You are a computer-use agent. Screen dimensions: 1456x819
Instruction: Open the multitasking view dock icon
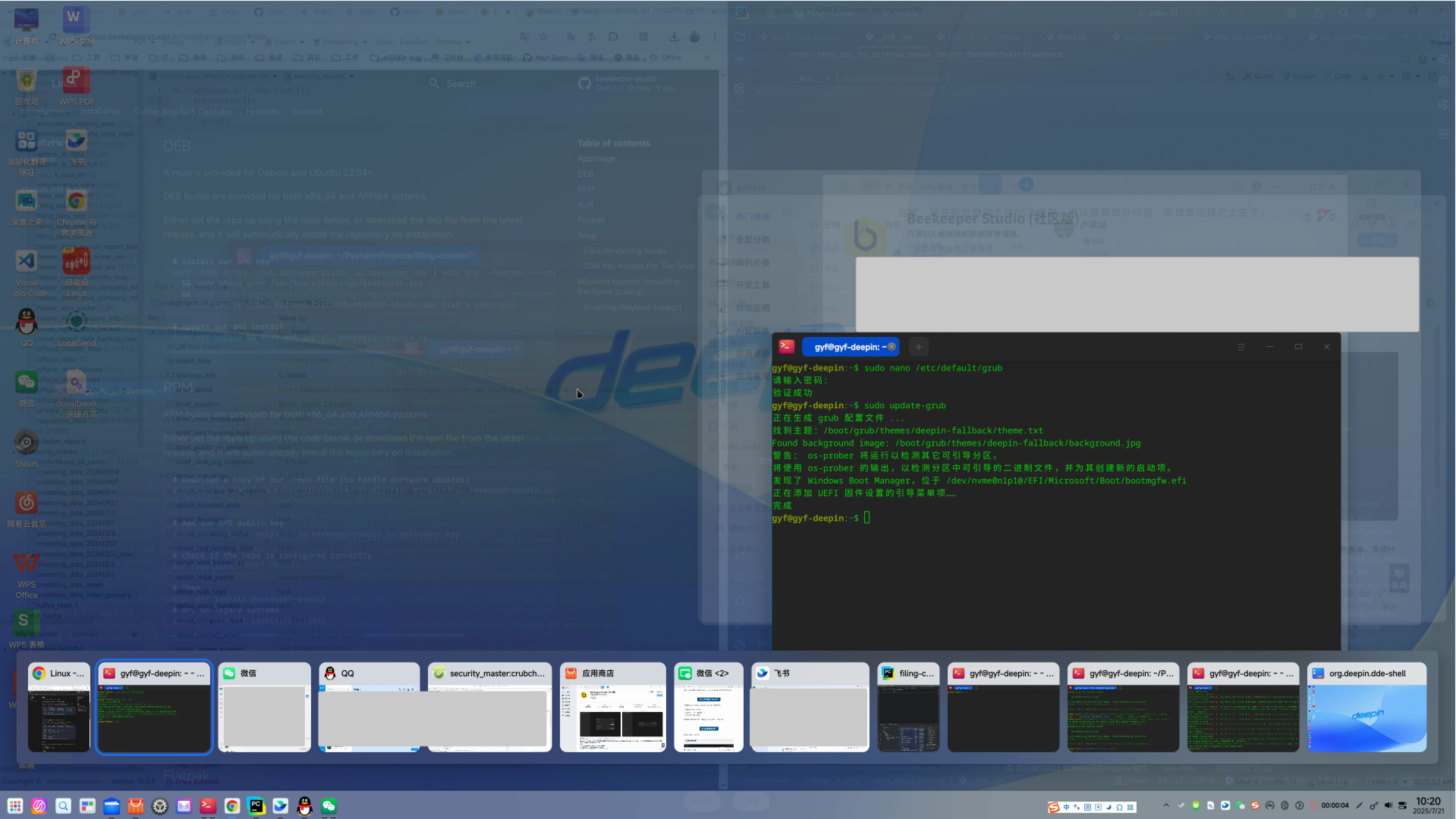pyautogui.click(x=88, y=805)
